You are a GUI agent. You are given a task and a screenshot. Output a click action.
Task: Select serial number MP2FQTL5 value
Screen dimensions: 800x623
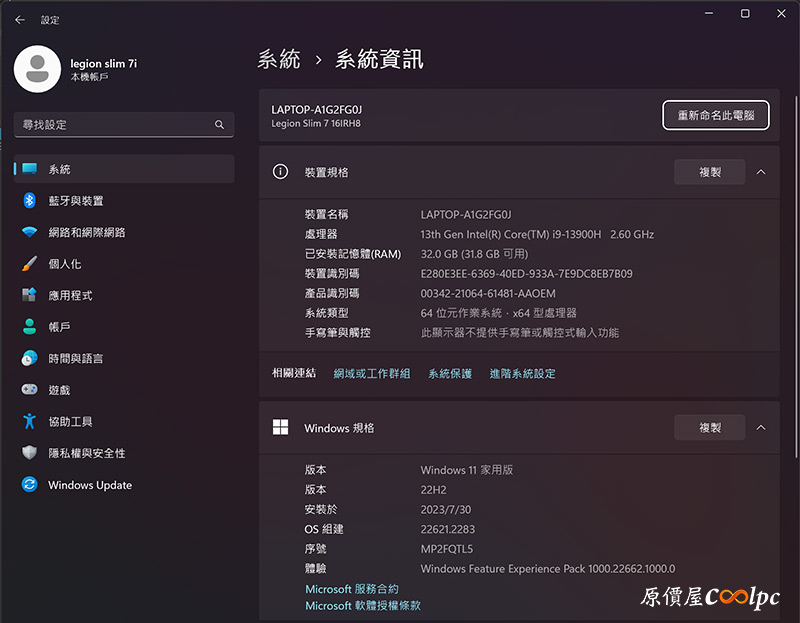click(447, 549)
